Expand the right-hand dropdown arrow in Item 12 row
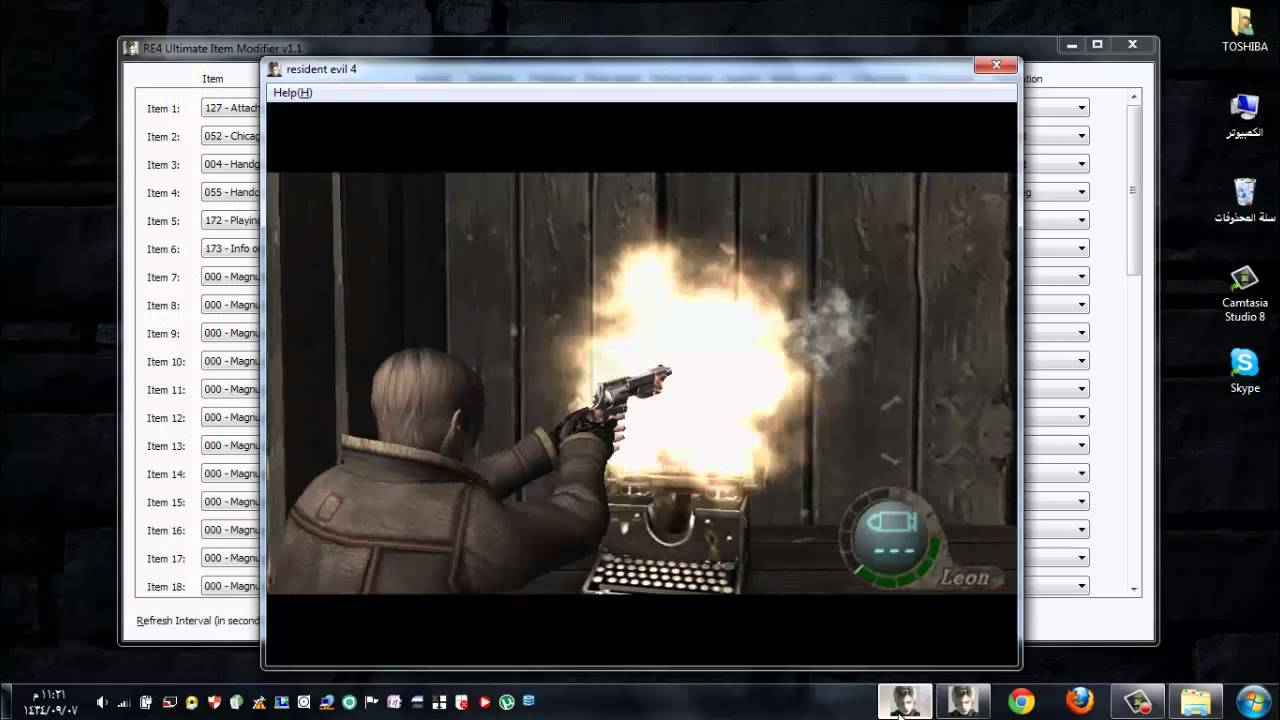Viewport: 1280px width, 720px height. point(1082,417)
